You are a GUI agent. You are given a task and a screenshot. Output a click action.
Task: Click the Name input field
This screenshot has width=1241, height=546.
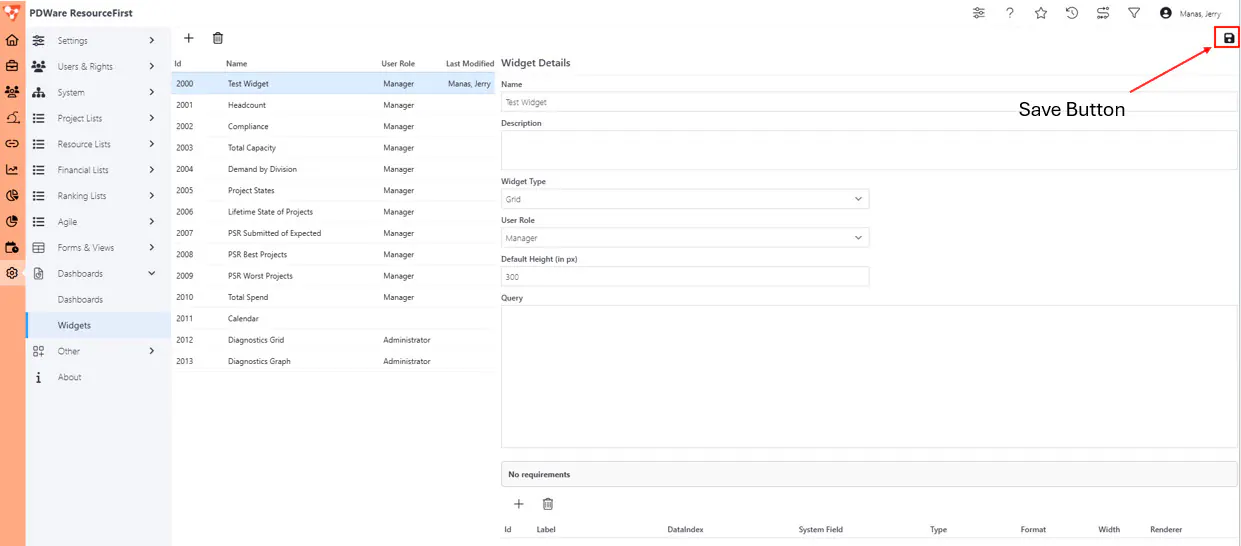click(868, 102)
